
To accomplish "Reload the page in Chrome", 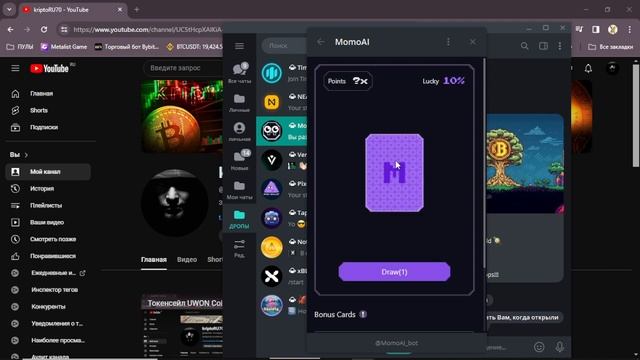I will pyautogui.click(x=44, y=29).
